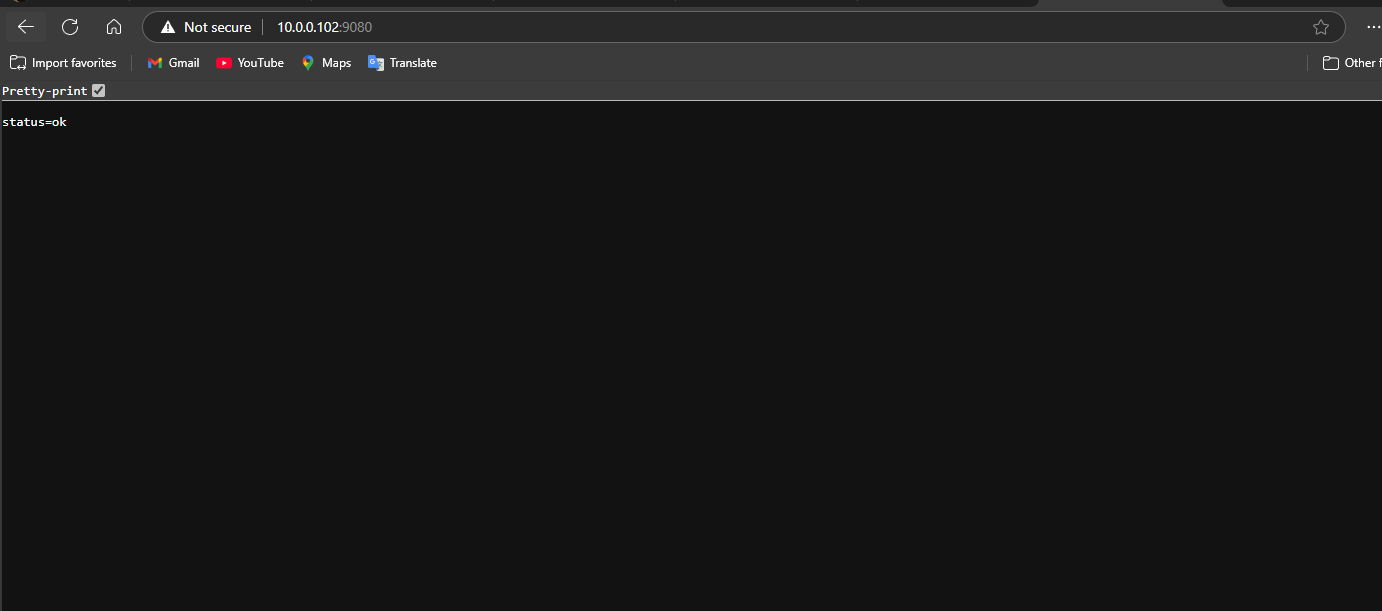Click the Maps pin icon in favorites bar
Image resolution: width=1382 pixels, height=611 pixels.
308,63
